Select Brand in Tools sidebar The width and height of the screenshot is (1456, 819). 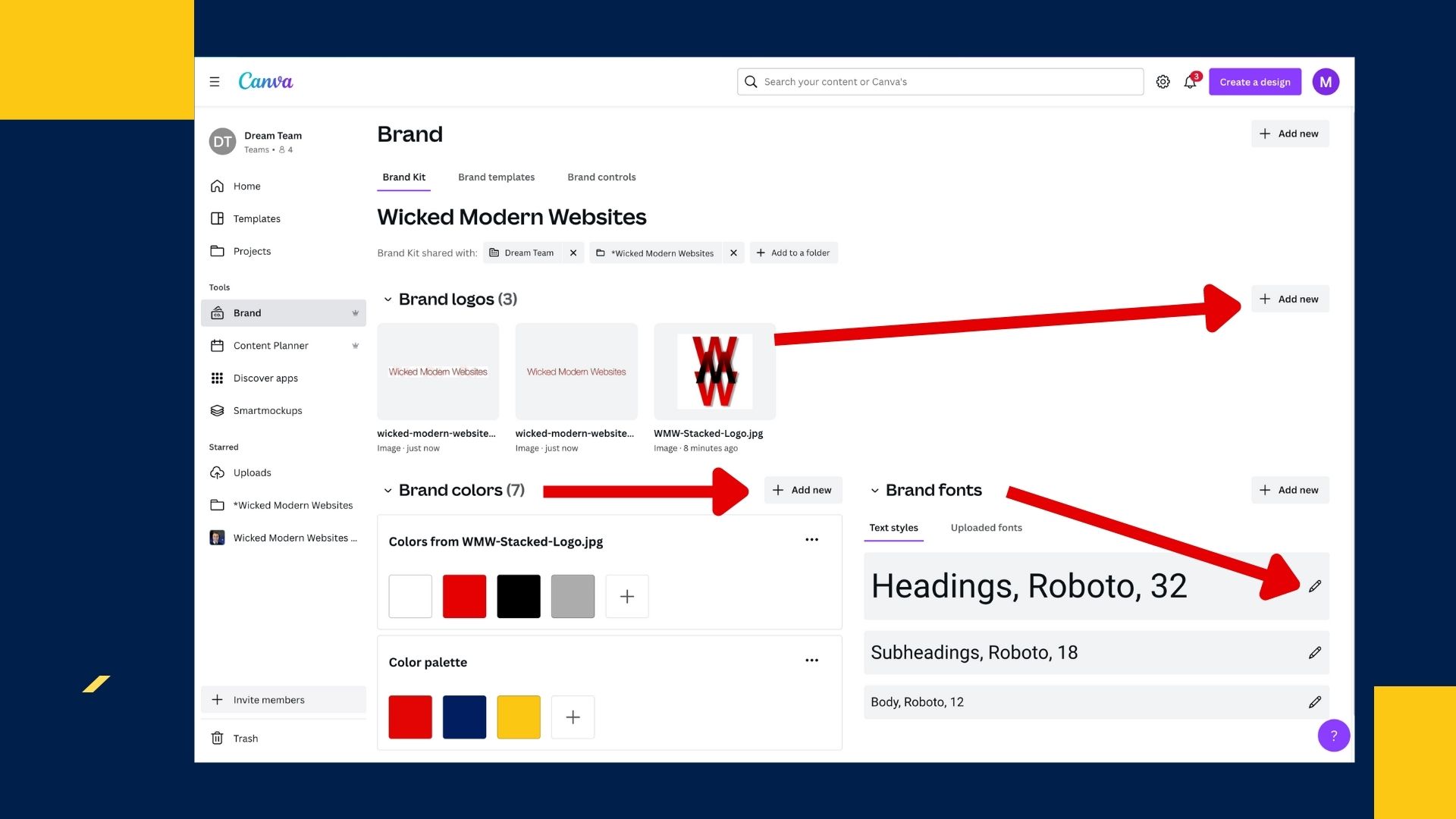click(284, 313)
